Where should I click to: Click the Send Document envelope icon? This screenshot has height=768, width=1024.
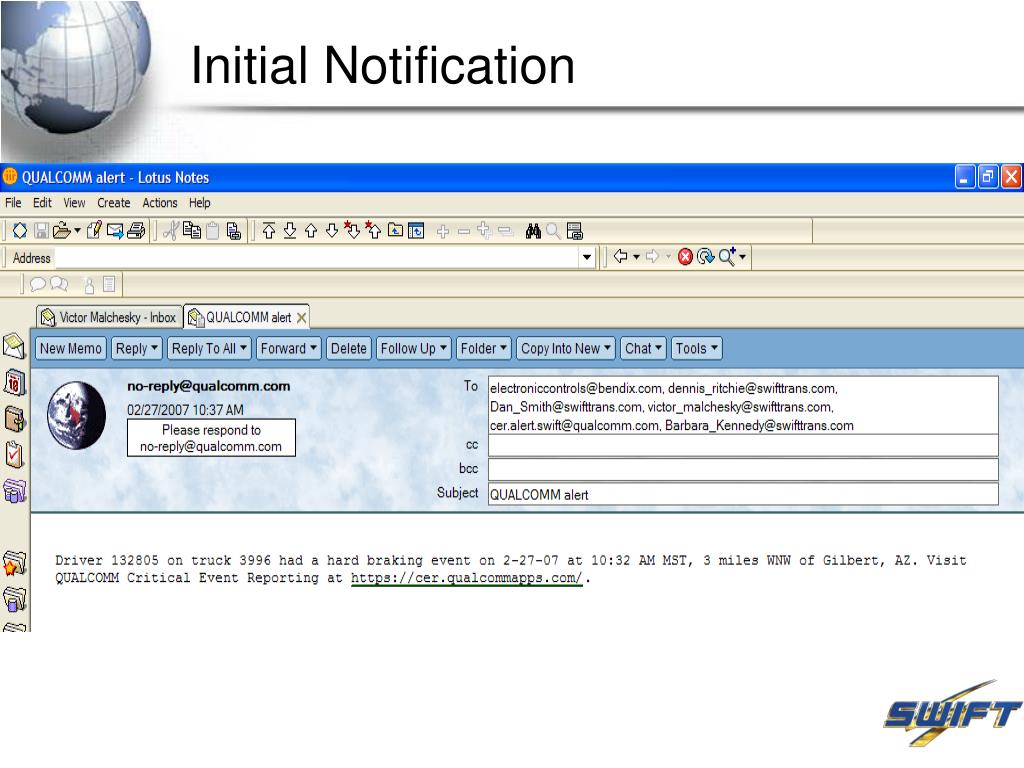(x=115, y=231)
